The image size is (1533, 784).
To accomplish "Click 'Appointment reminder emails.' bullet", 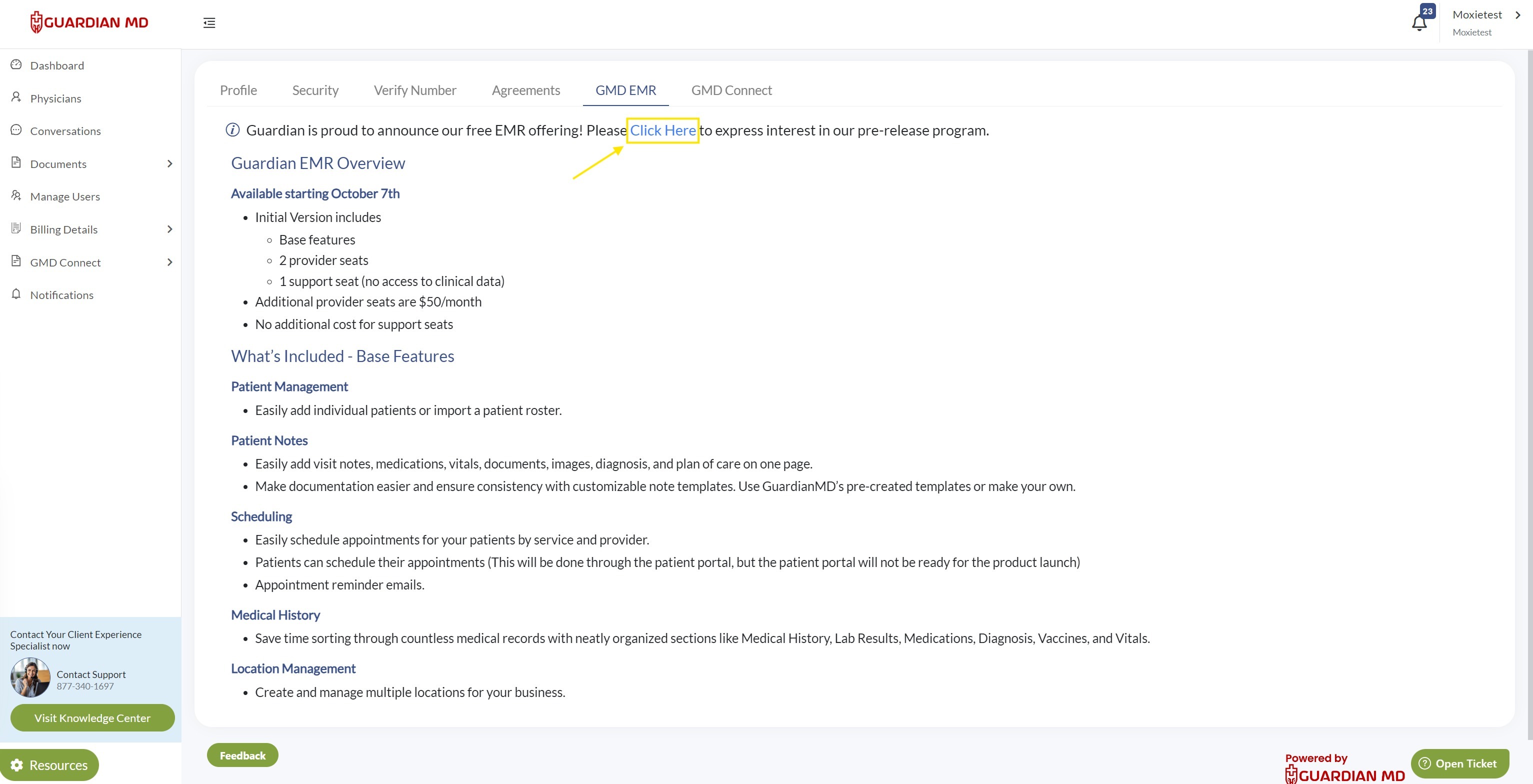I will pos(340,584).
